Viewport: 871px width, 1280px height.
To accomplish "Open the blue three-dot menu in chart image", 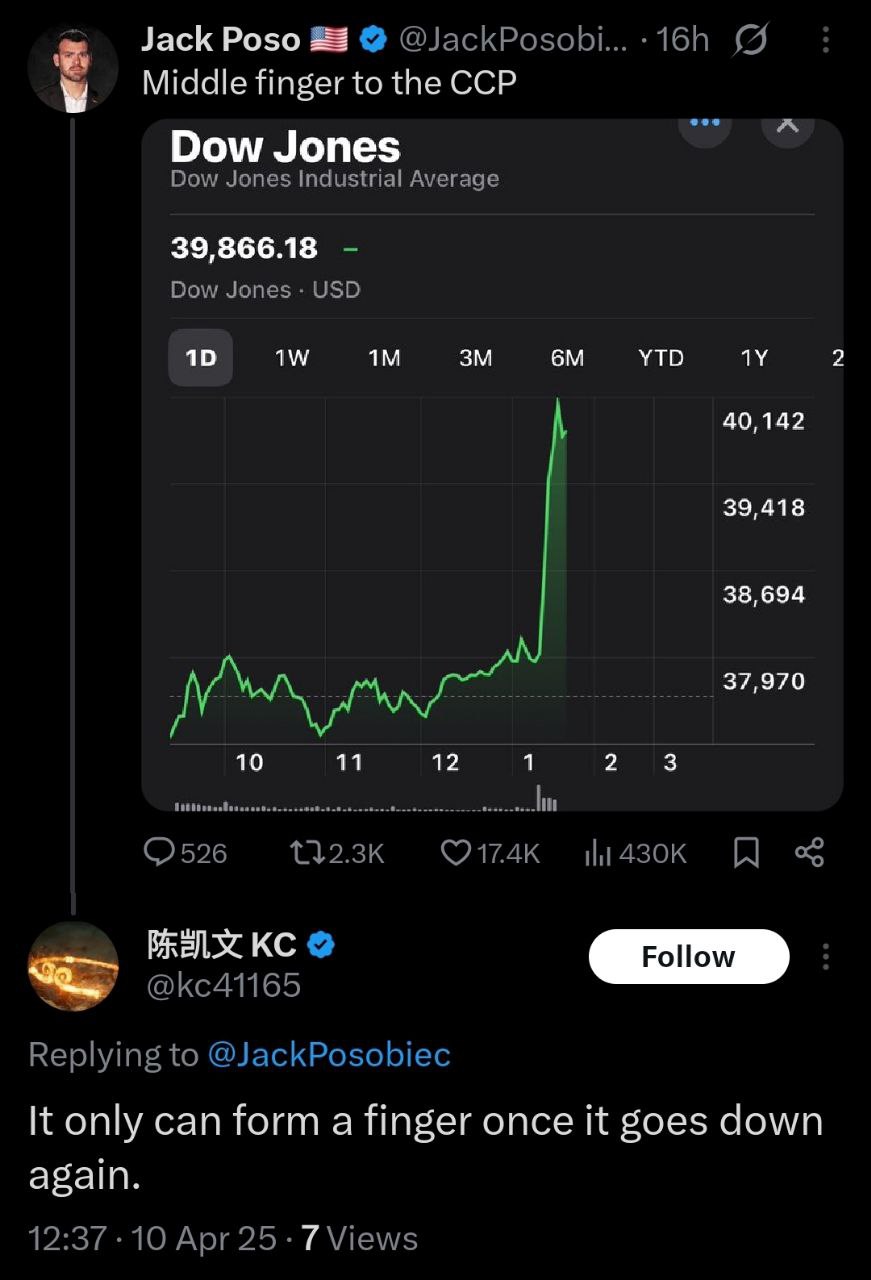I will (705, 123).
